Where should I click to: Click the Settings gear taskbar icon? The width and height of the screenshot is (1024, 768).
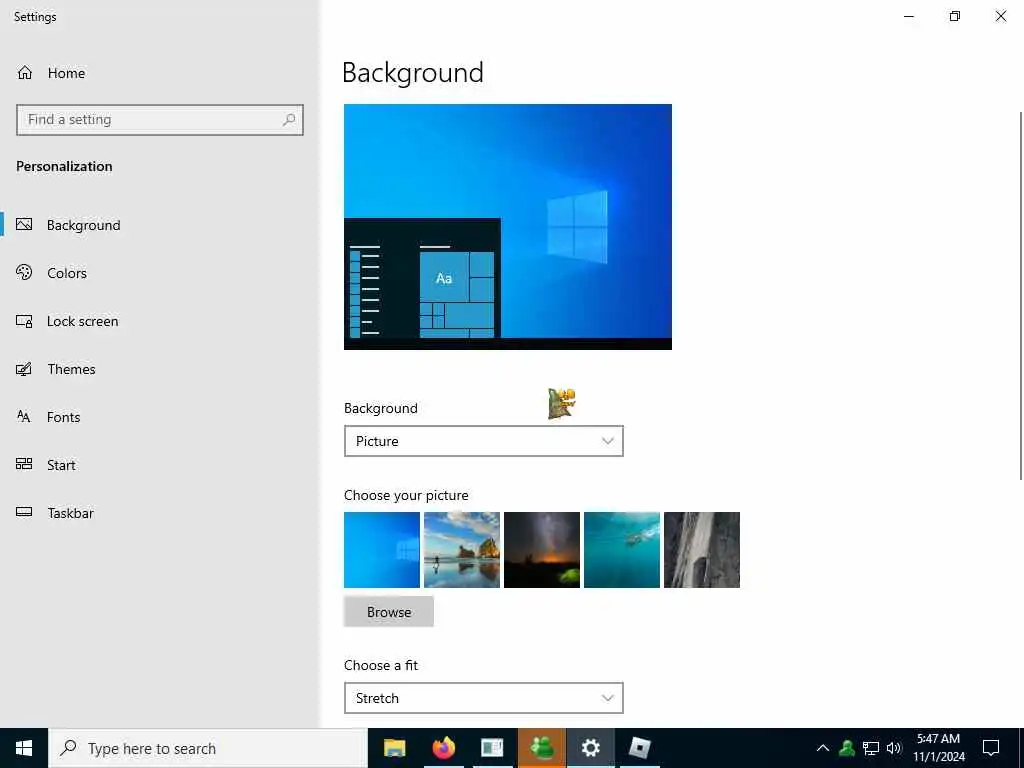(x=591, y=748)
